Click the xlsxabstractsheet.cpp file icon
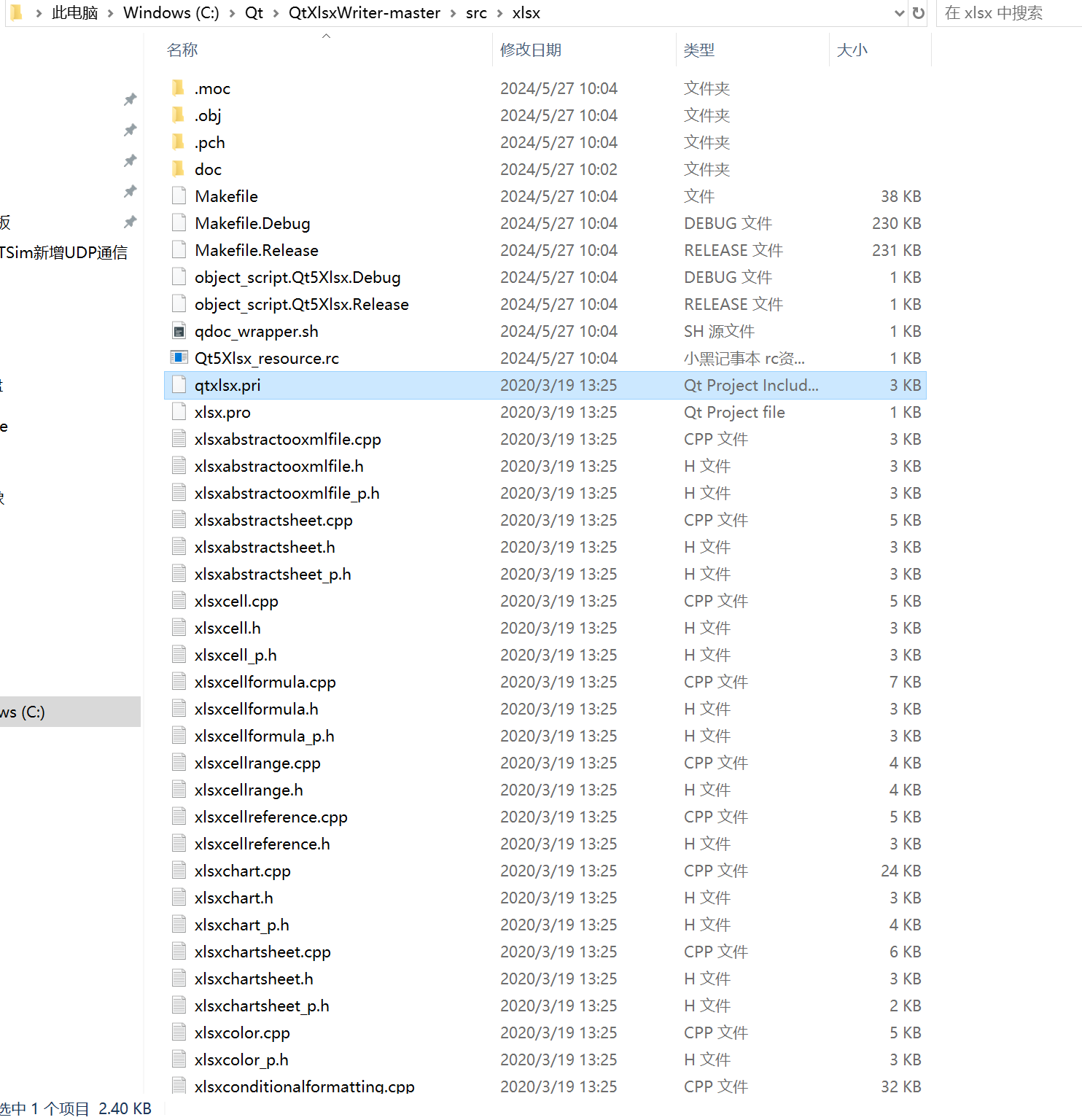The image size is (1082, 1120). click(179, 520)
